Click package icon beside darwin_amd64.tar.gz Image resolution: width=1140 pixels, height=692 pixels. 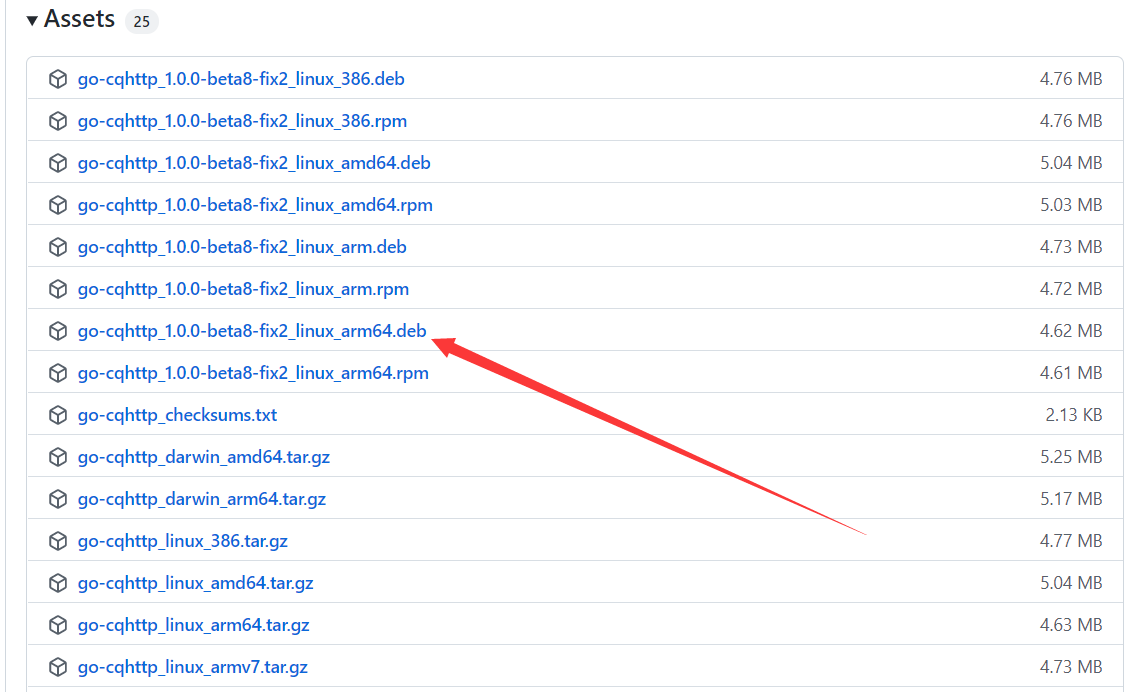pyautogui.click(x=58, y=457)
